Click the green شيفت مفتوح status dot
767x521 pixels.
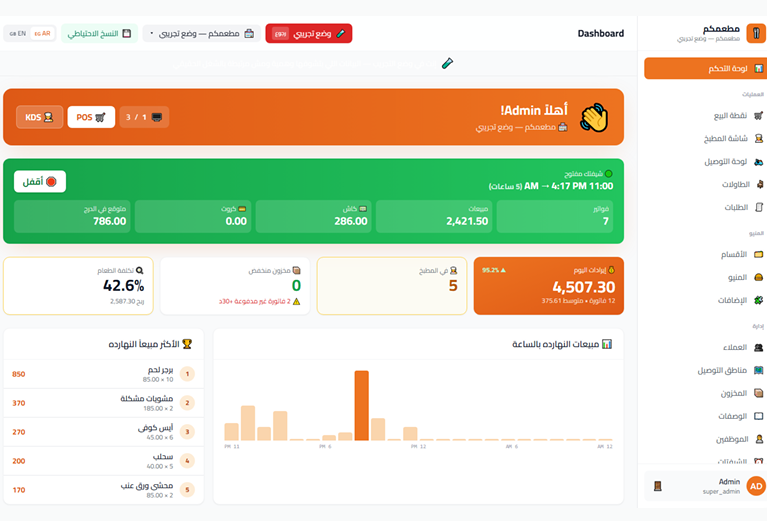tap(609, 174)
